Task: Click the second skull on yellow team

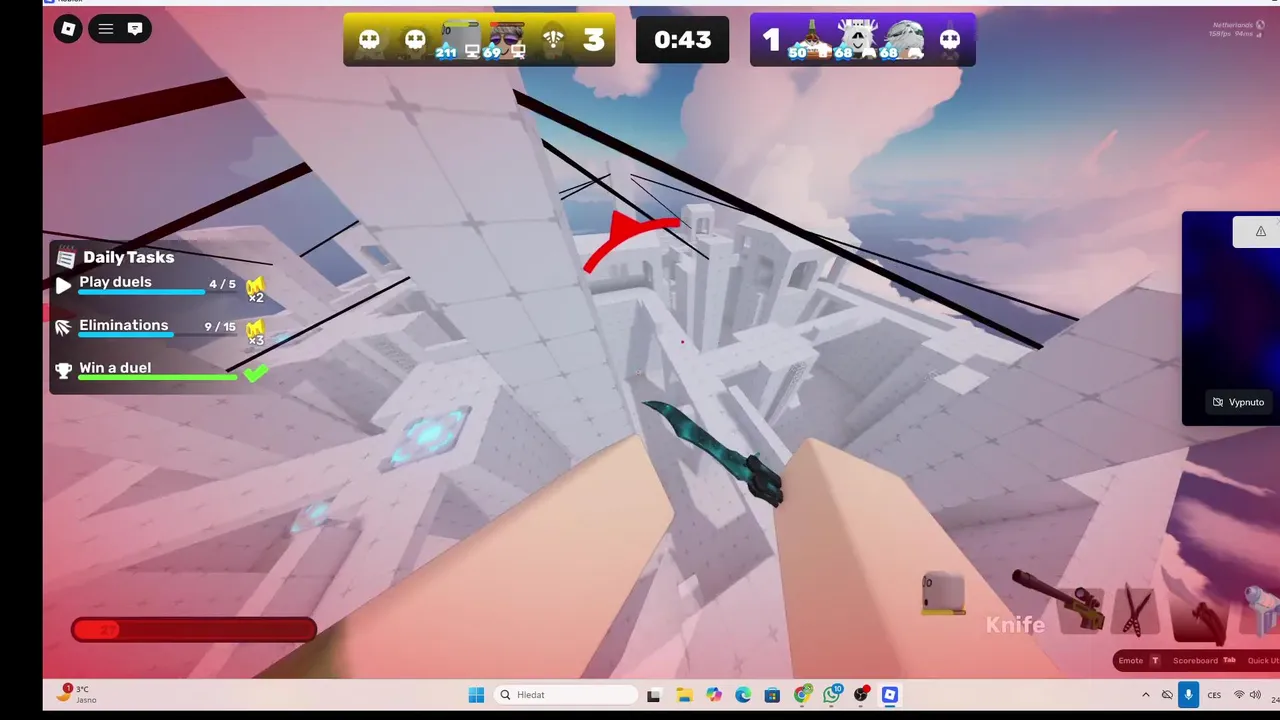Action: [x=415, y=40]
